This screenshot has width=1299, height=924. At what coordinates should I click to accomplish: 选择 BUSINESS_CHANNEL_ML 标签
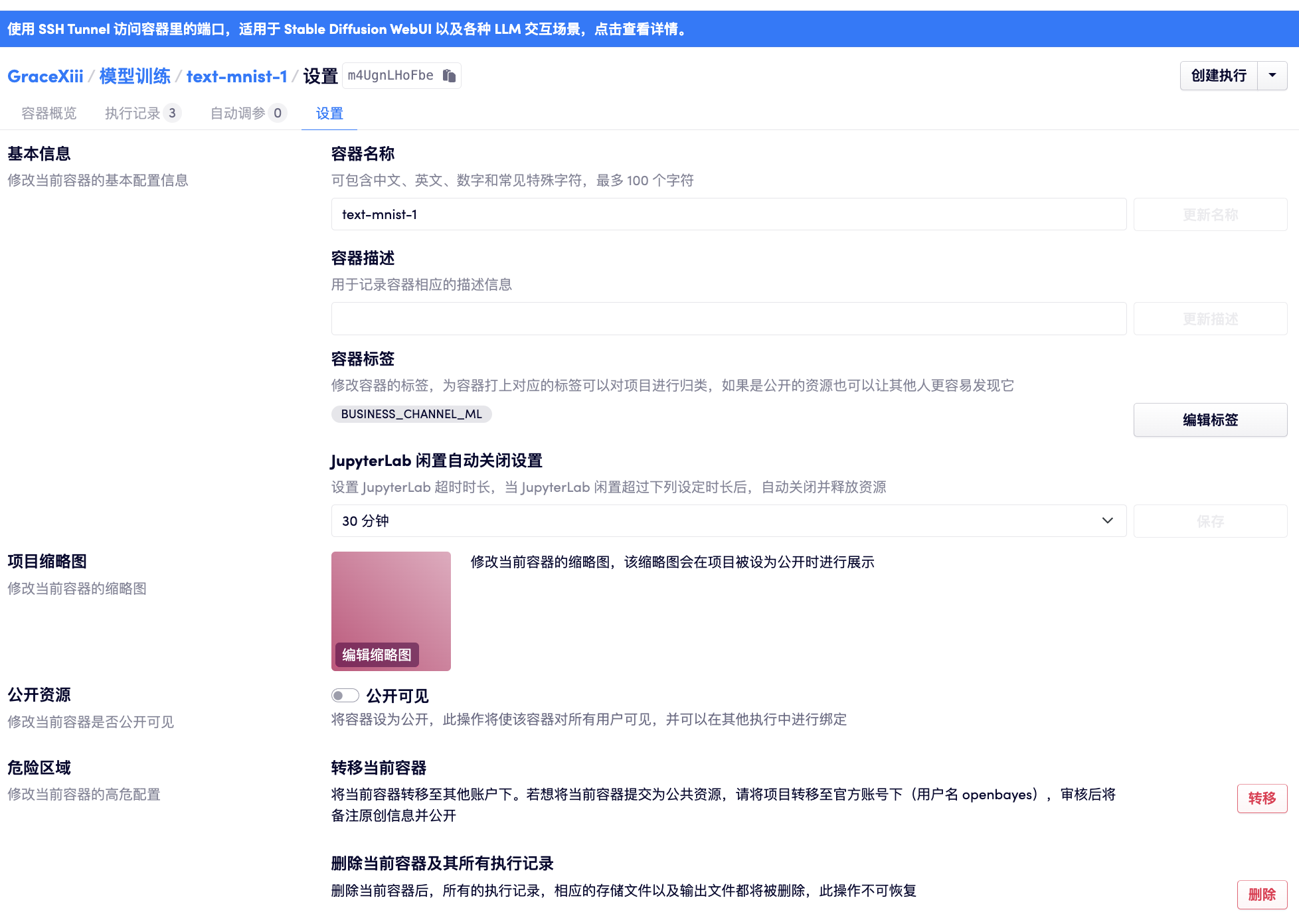411,414
